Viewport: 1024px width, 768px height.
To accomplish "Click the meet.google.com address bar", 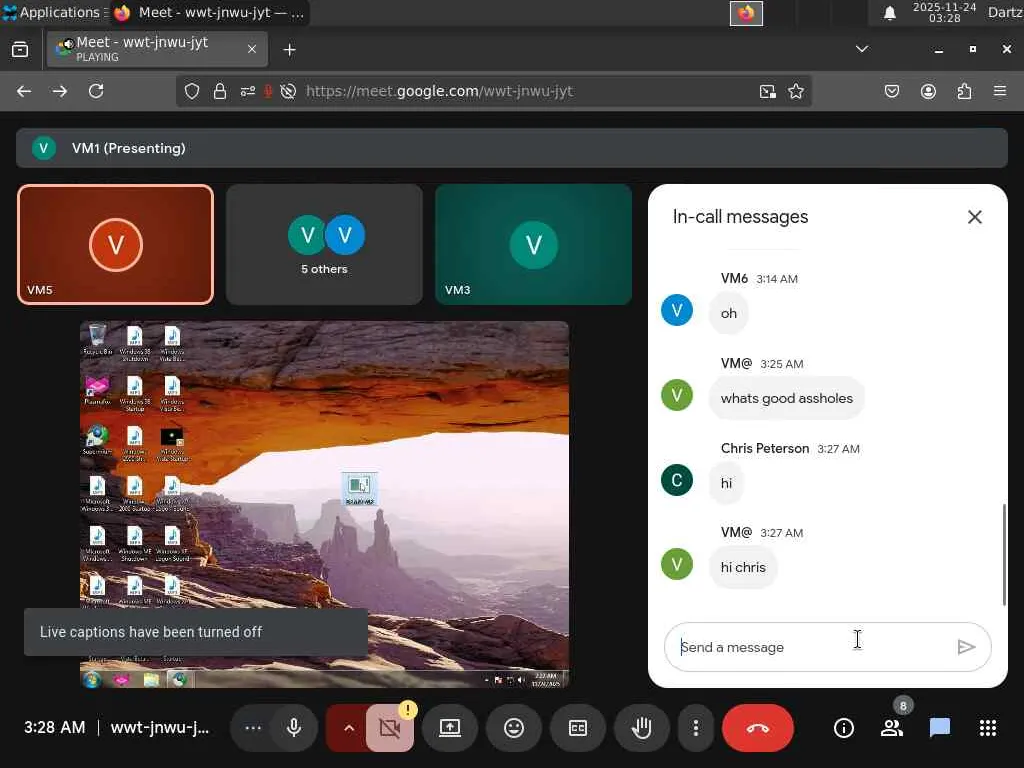I will (x=439, y=91).
